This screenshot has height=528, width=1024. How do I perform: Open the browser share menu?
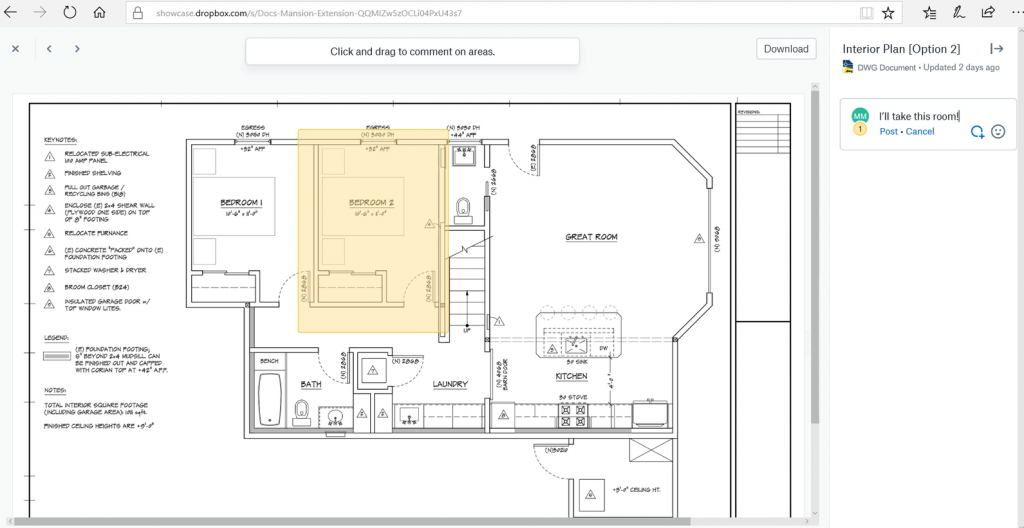(987, 13)
